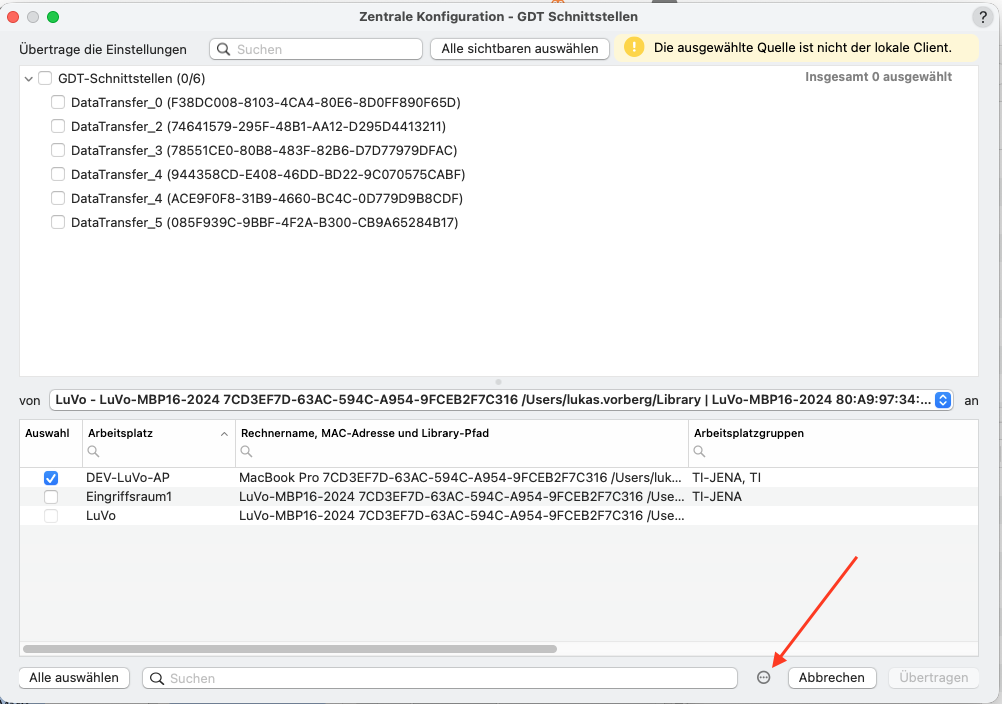Screen dimensions: 1002x704
Task: Collapse the GDT-Schnittstellen tree node
Action: 29,79
